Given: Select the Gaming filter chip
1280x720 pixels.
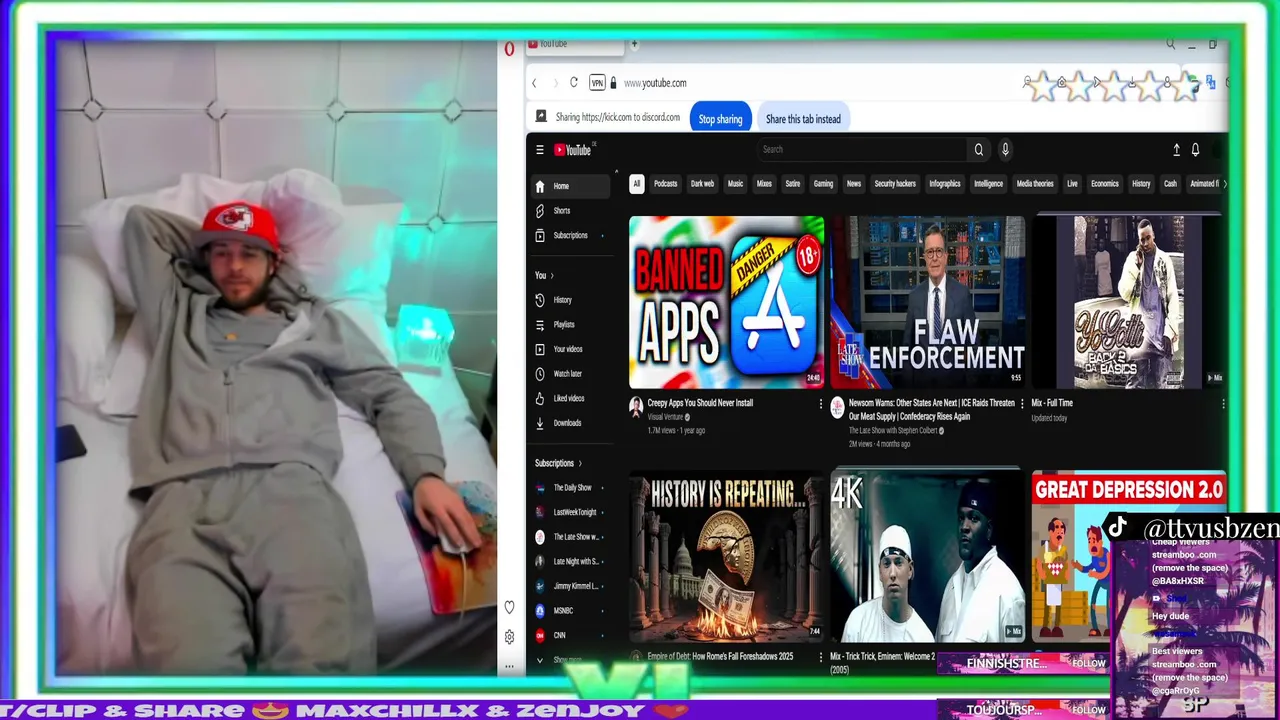Looking at the screenshot, I should 823,184.
